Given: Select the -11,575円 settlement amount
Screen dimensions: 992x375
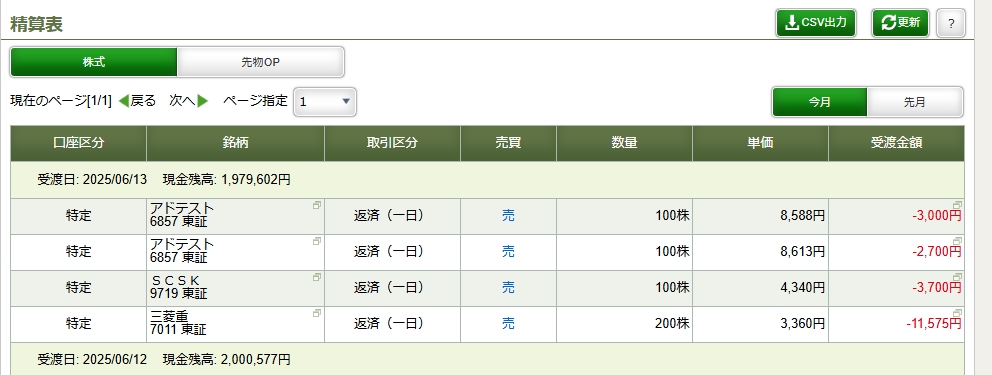Looking at the screenshot, I should (934, 324).
